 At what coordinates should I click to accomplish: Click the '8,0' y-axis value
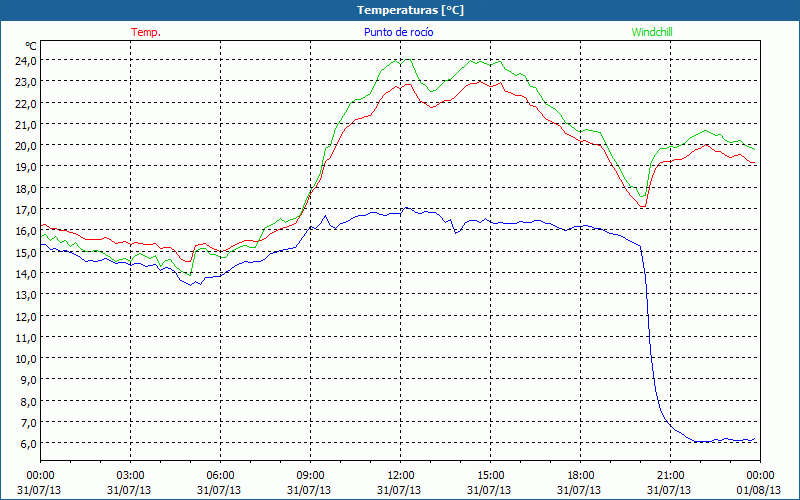pyautogui.click(x=29, y=401)
